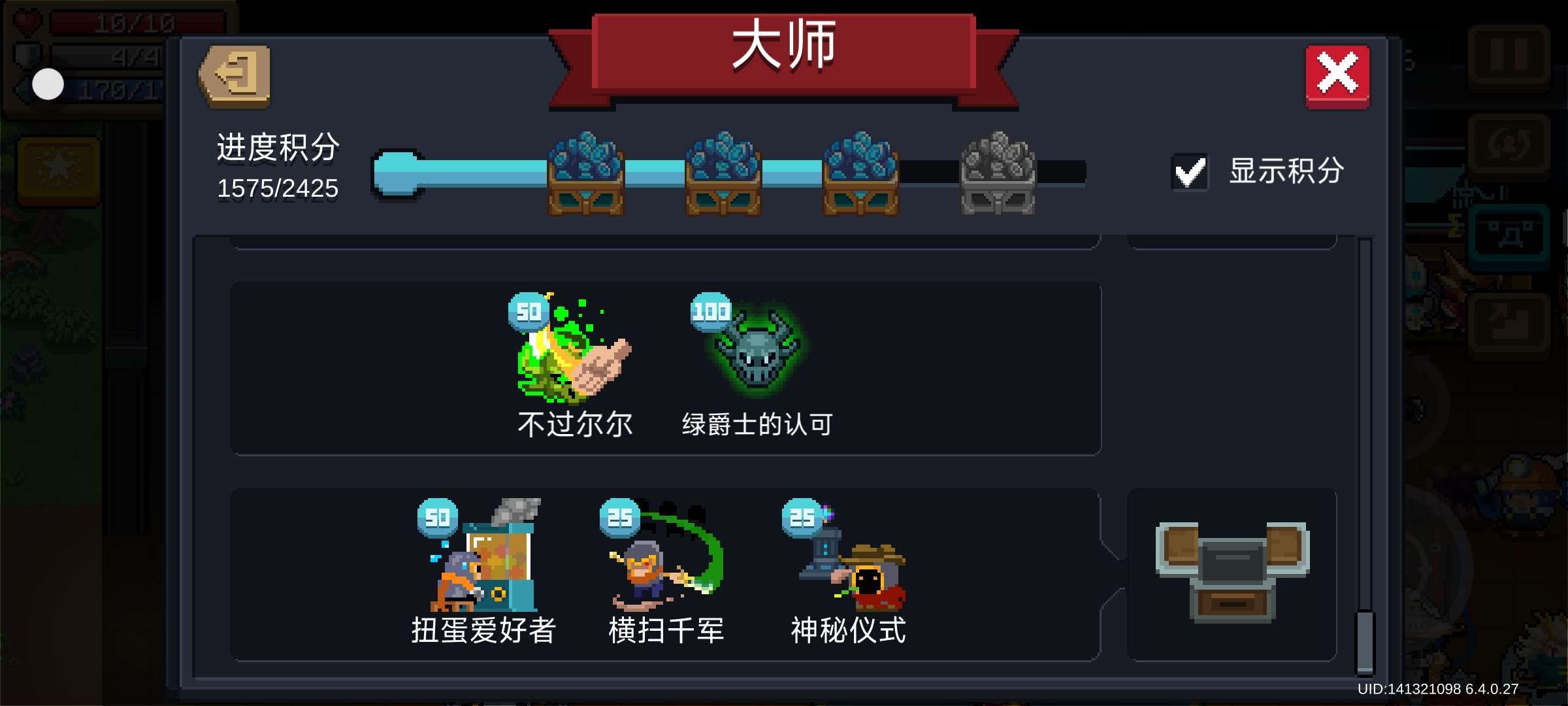Click the 50 points badge on 不过尔尔

click(529, 312)
